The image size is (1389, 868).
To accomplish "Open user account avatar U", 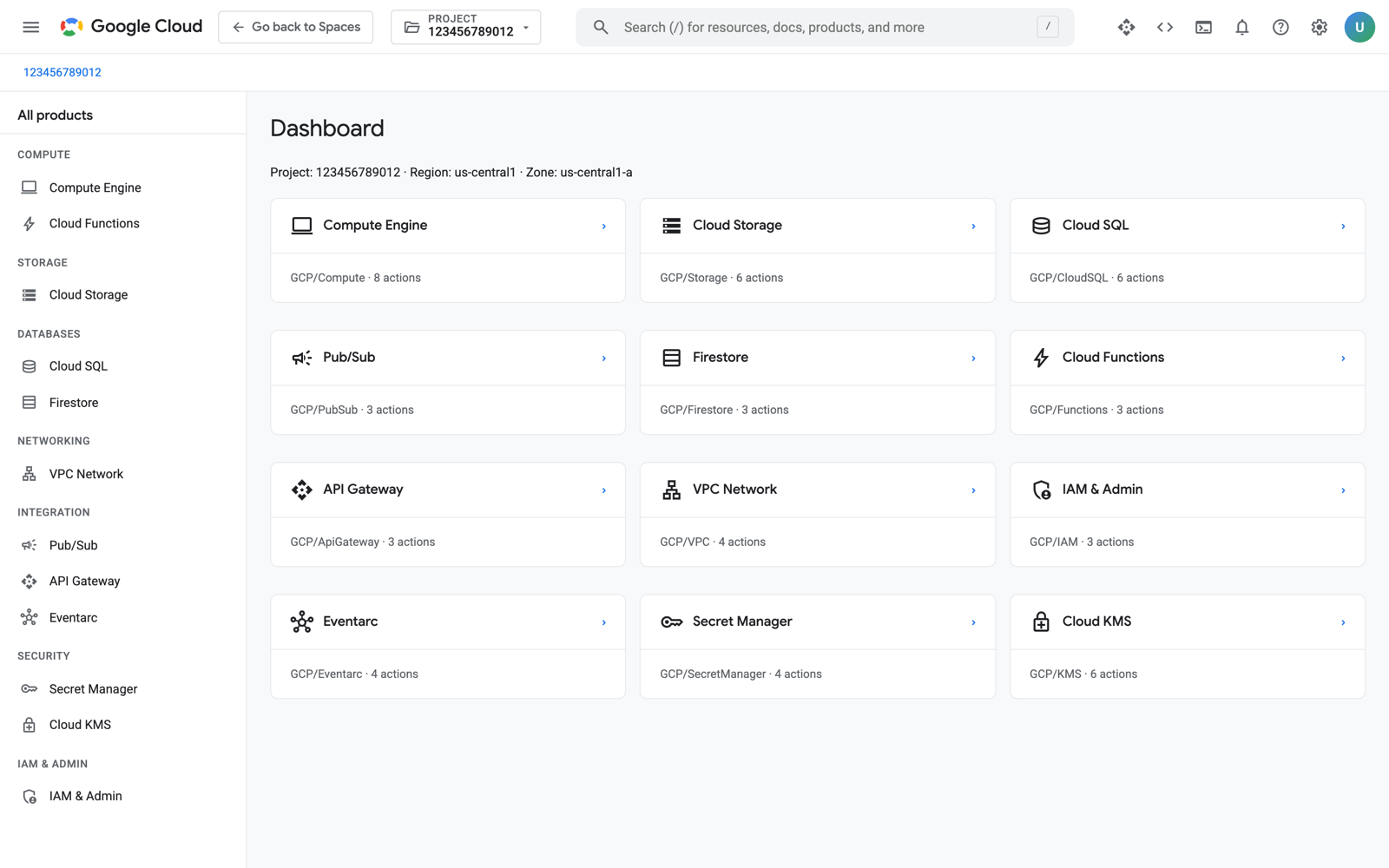I will point(1359,27).
